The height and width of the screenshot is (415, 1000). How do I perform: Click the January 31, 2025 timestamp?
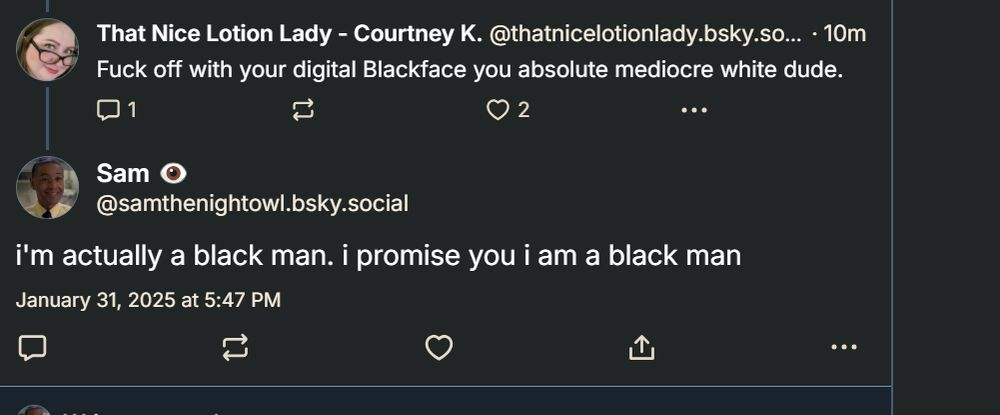[148, 300]
